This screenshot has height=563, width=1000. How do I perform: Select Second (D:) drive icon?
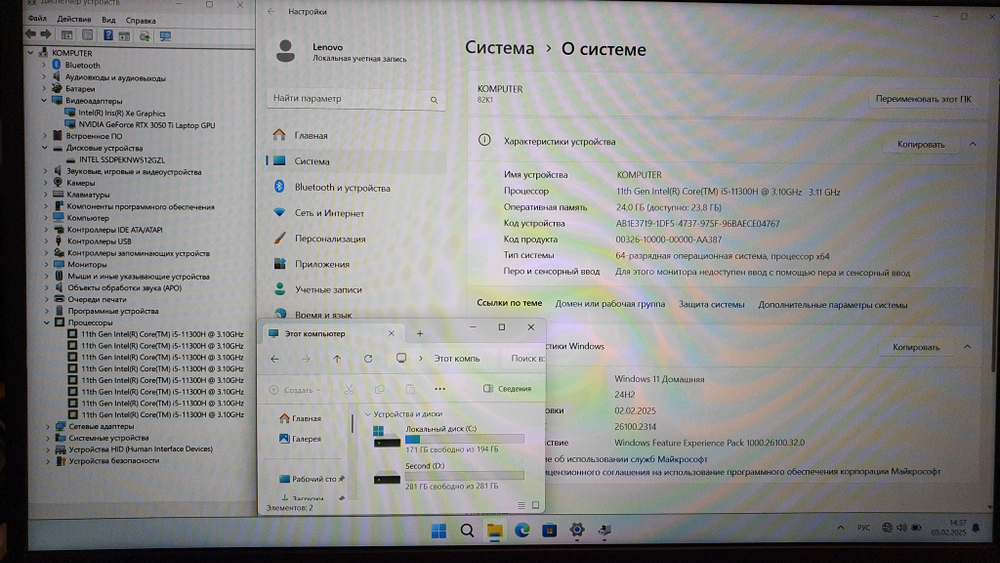(386, 477)
